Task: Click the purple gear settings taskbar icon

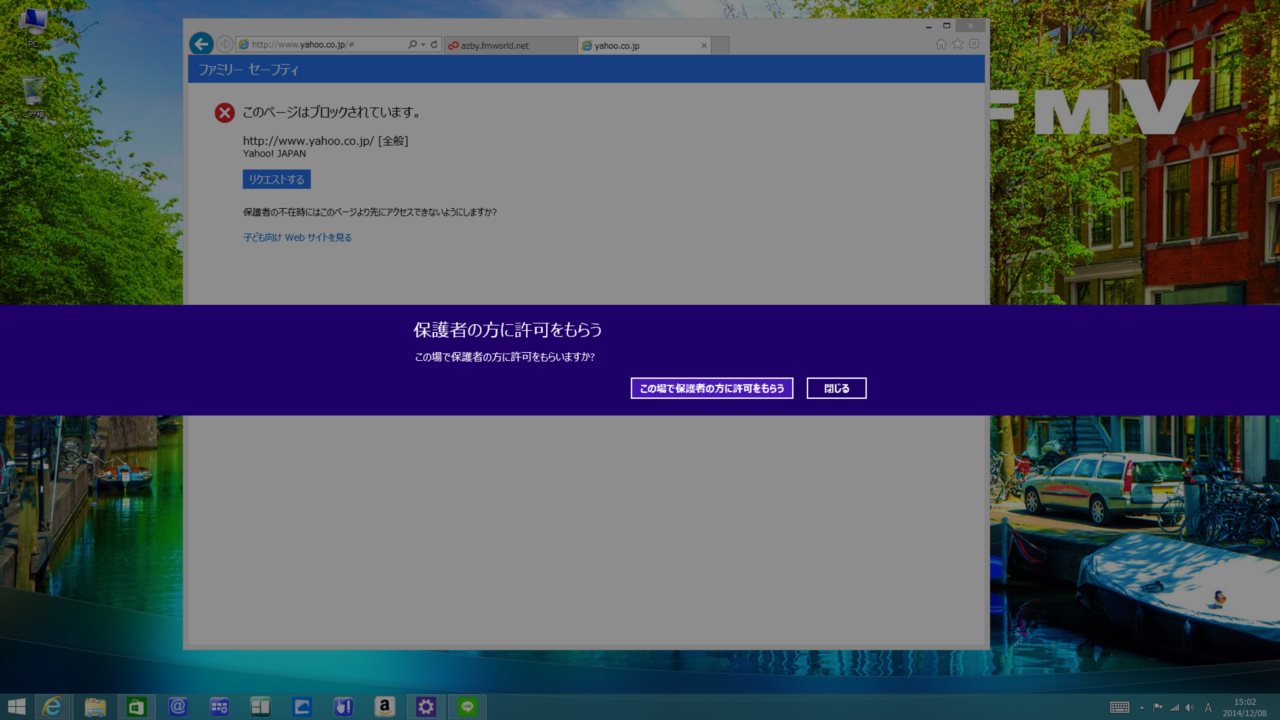Action: (426, 707)
